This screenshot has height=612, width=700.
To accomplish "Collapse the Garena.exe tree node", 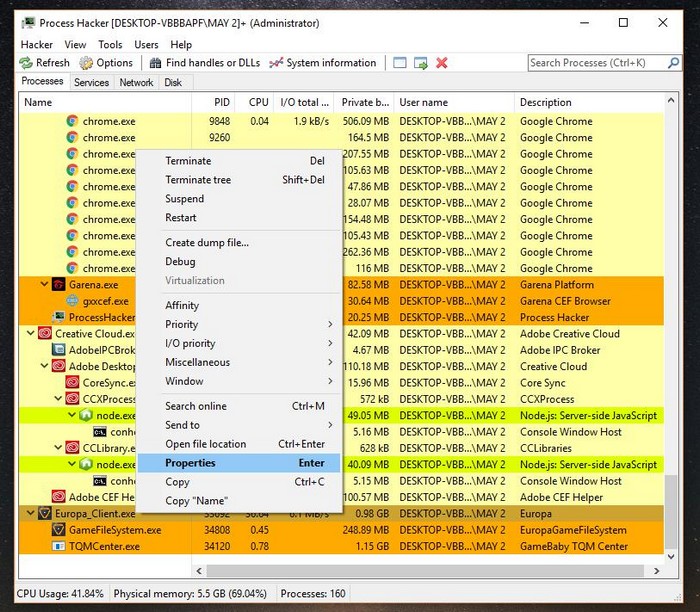I will click(x=44, y=284).
